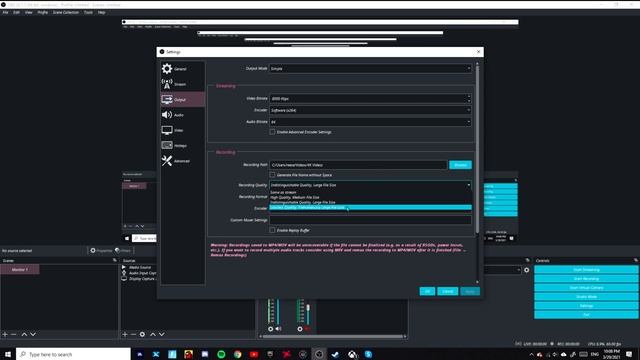The image size is (640, 360).
Task: Mute first audio mixer channel speaker
Action: 278,329
